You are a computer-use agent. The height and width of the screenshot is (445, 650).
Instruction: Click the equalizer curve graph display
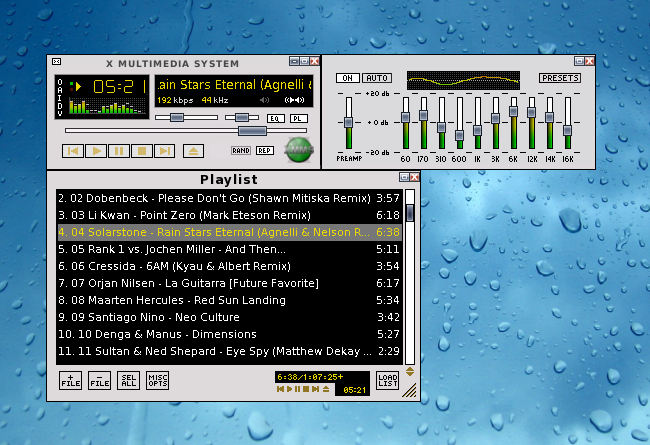click(x=463, y=80)
